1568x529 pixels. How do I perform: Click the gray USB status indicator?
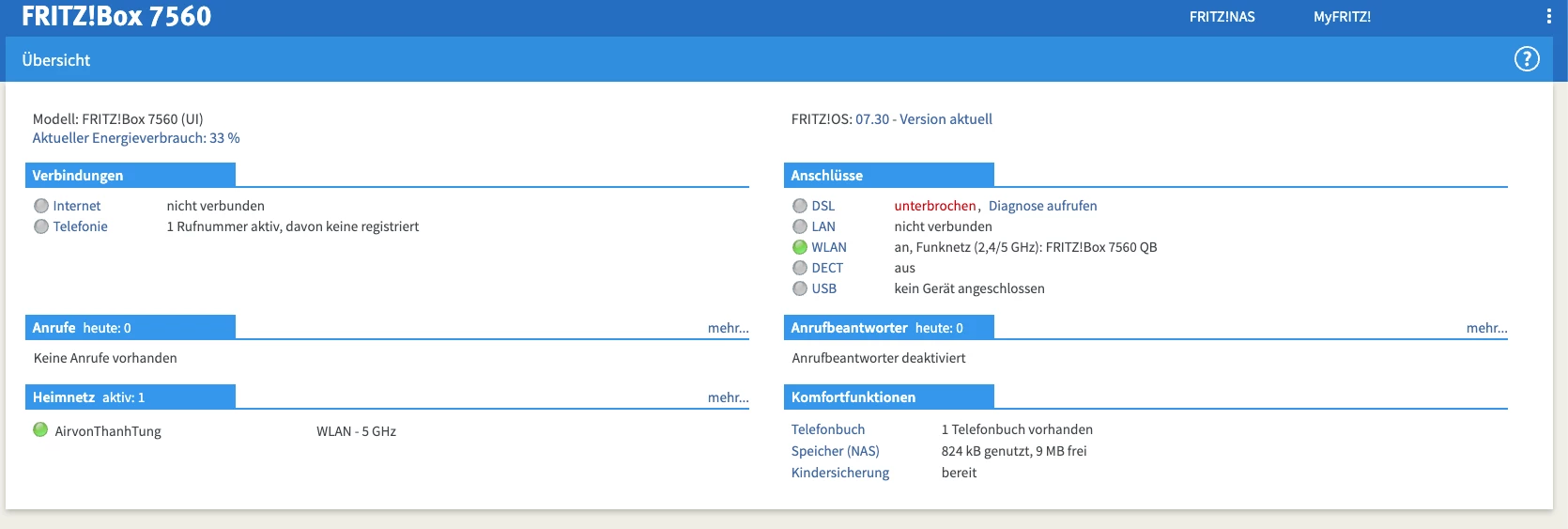point(800,288)
